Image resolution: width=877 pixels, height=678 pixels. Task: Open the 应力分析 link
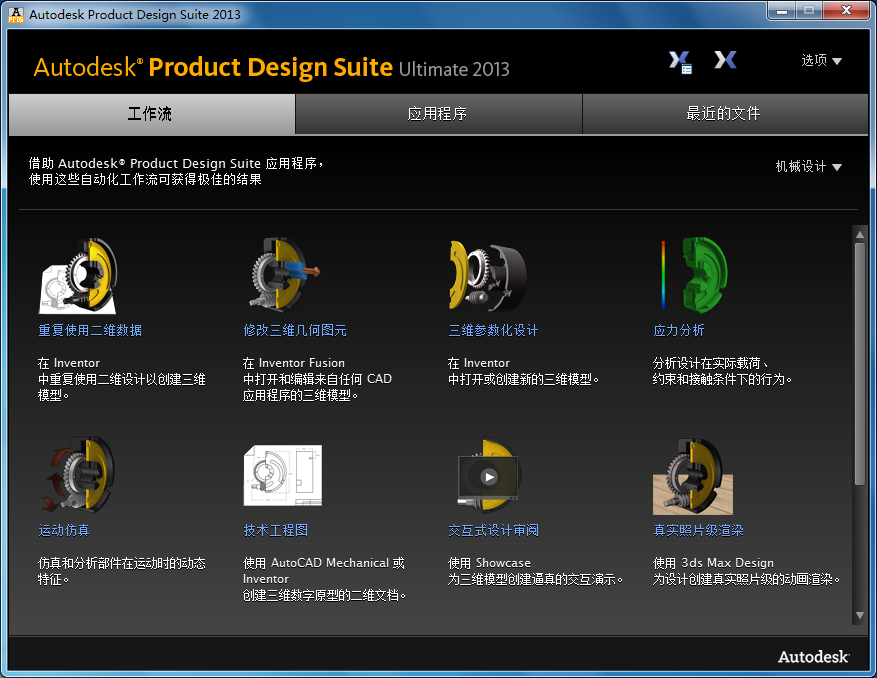pyautogui.click(x=678, y=330)
